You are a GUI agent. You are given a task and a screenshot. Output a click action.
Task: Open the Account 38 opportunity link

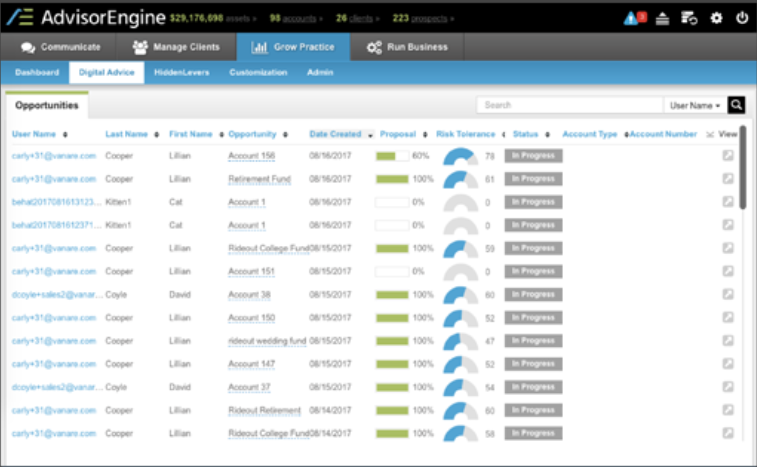pyautogui.click(x=249, y=295)
